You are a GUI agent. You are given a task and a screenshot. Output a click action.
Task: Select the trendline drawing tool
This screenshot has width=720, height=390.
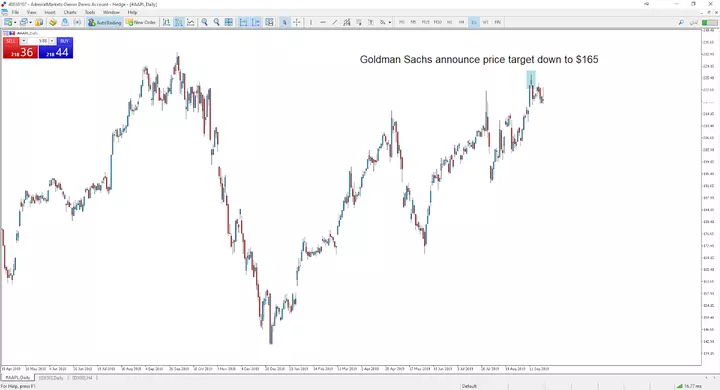click(335, 22)
